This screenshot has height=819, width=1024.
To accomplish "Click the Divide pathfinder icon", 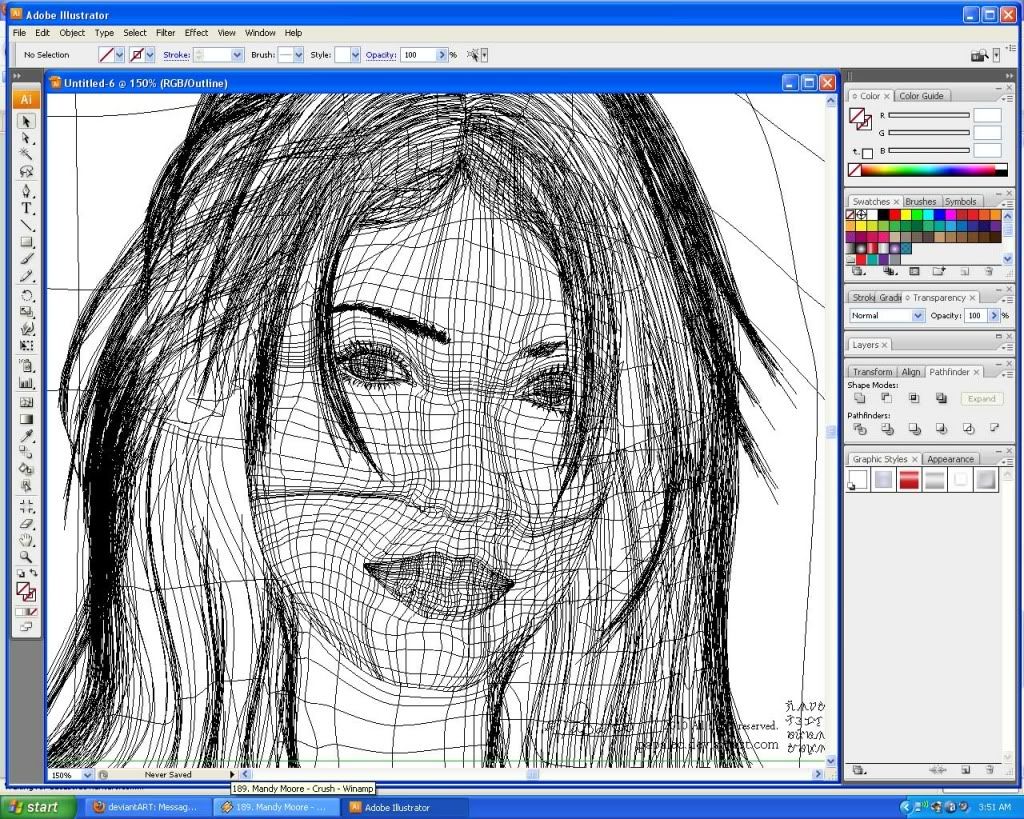I will (859, 428).
